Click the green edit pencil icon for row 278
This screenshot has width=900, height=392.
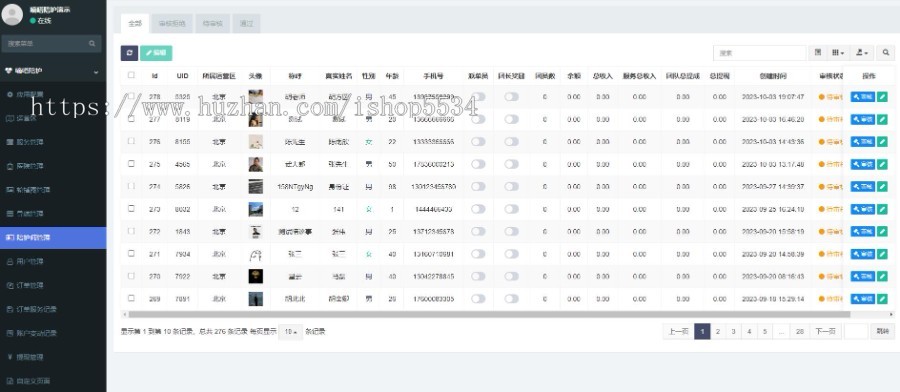point(882,97)
